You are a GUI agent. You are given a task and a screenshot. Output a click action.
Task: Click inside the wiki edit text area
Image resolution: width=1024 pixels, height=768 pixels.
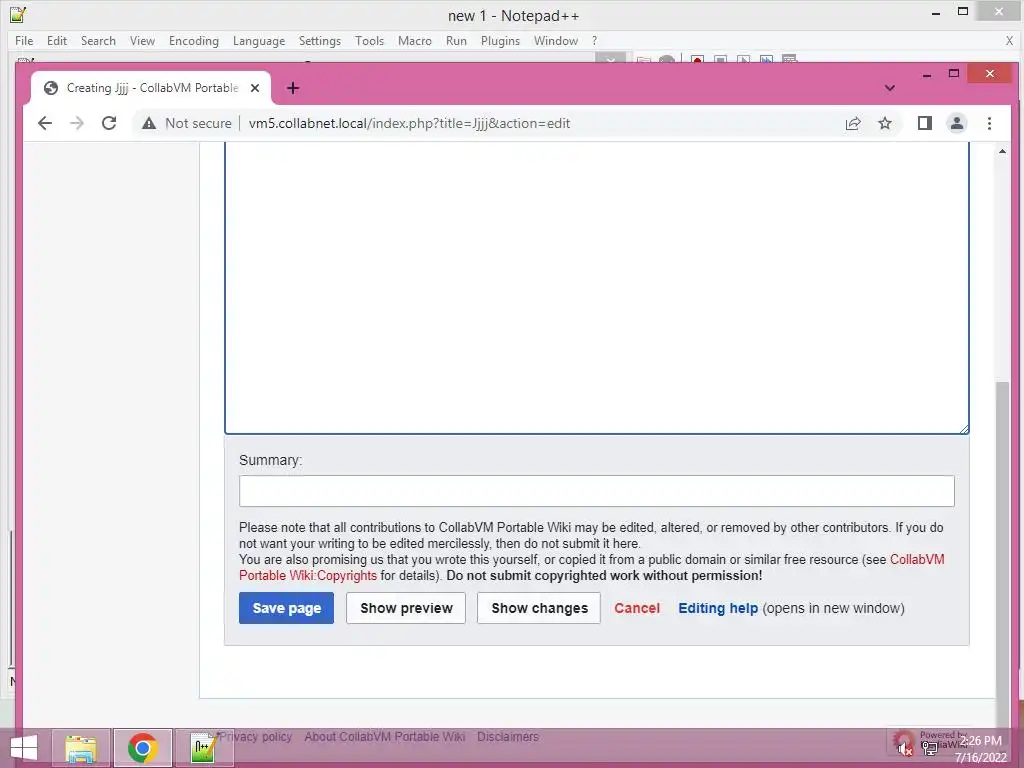click(x=596, y=287)
